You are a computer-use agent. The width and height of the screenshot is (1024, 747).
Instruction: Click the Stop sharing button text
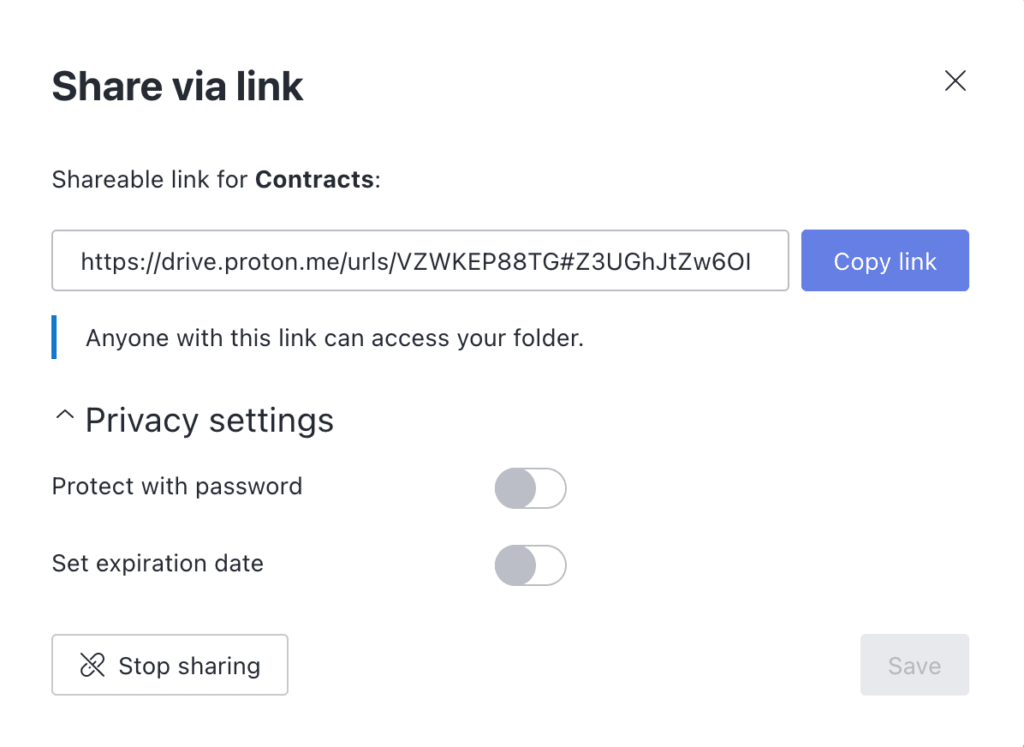point(189,666)
